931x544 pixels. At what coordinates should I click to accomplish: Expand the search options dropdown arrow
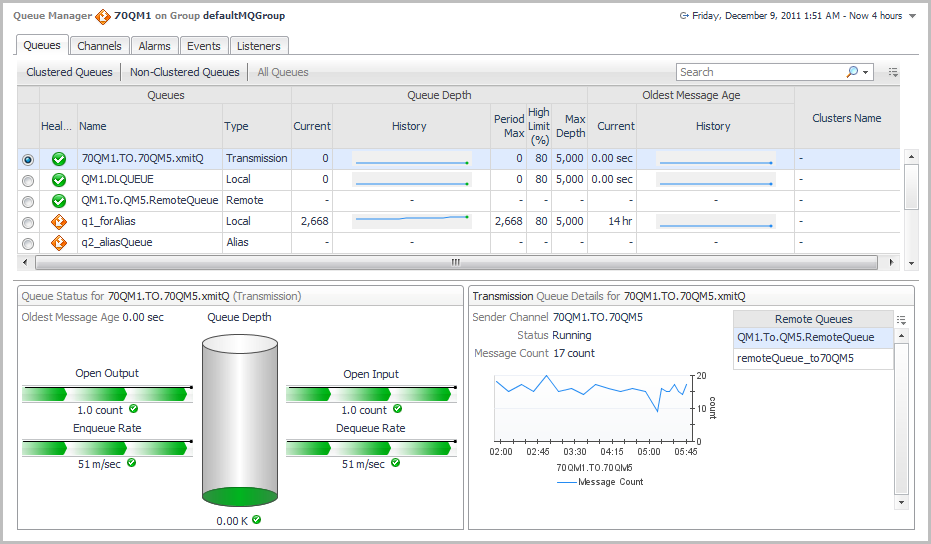point(865,72)
